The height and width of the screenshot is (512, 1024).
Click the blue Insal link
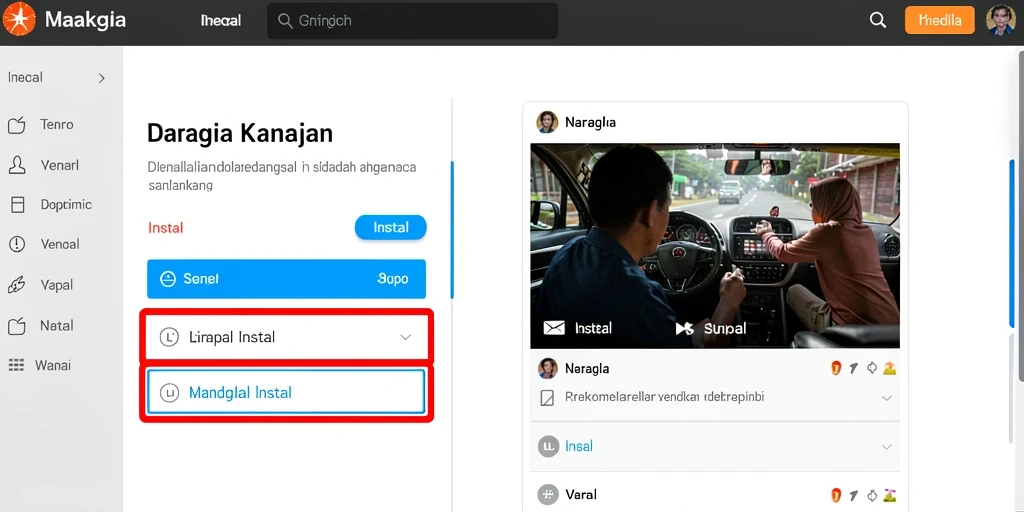(579, 446)
